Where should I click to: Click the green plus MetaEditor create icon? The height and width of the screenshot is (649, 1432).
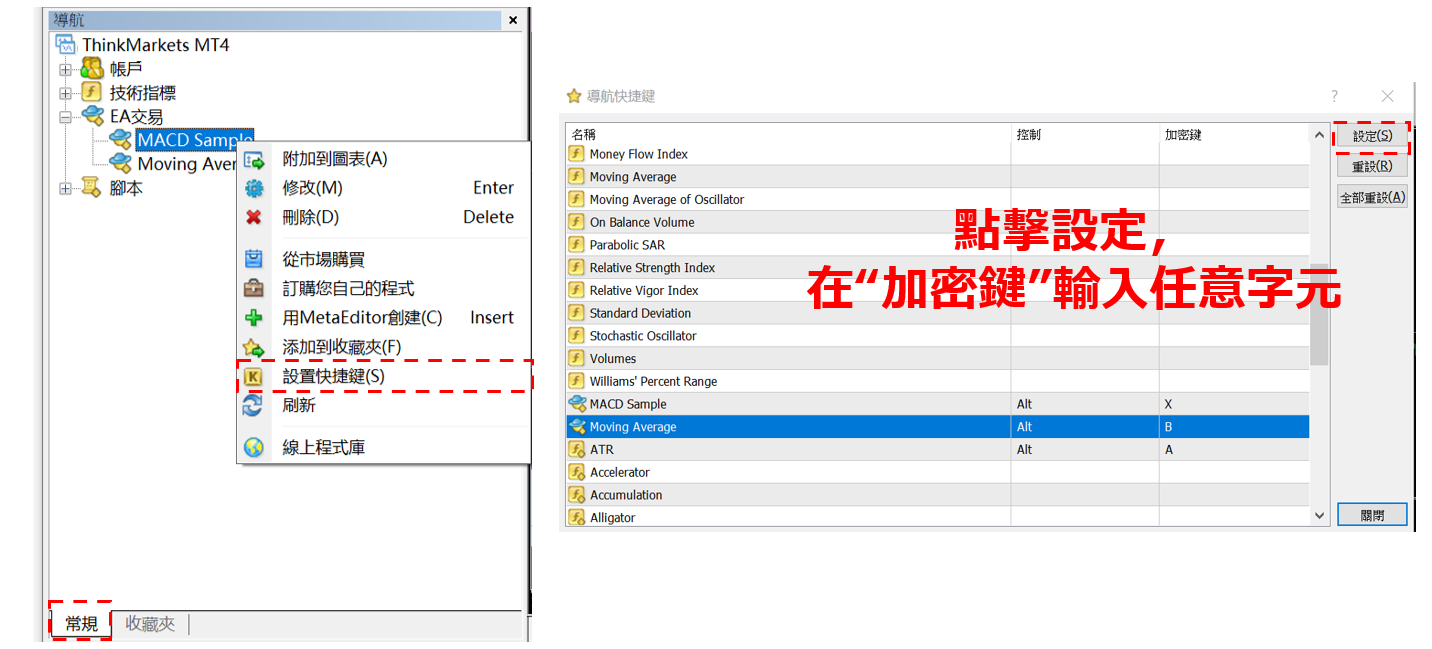[254, 318]
